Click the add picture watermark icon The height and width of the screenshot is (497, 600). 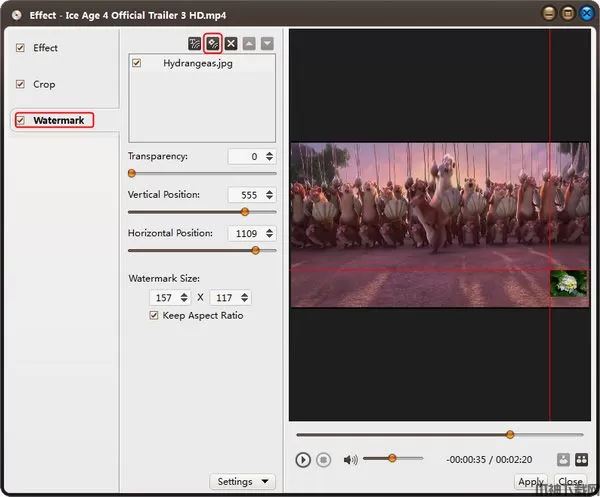[213, 44]
